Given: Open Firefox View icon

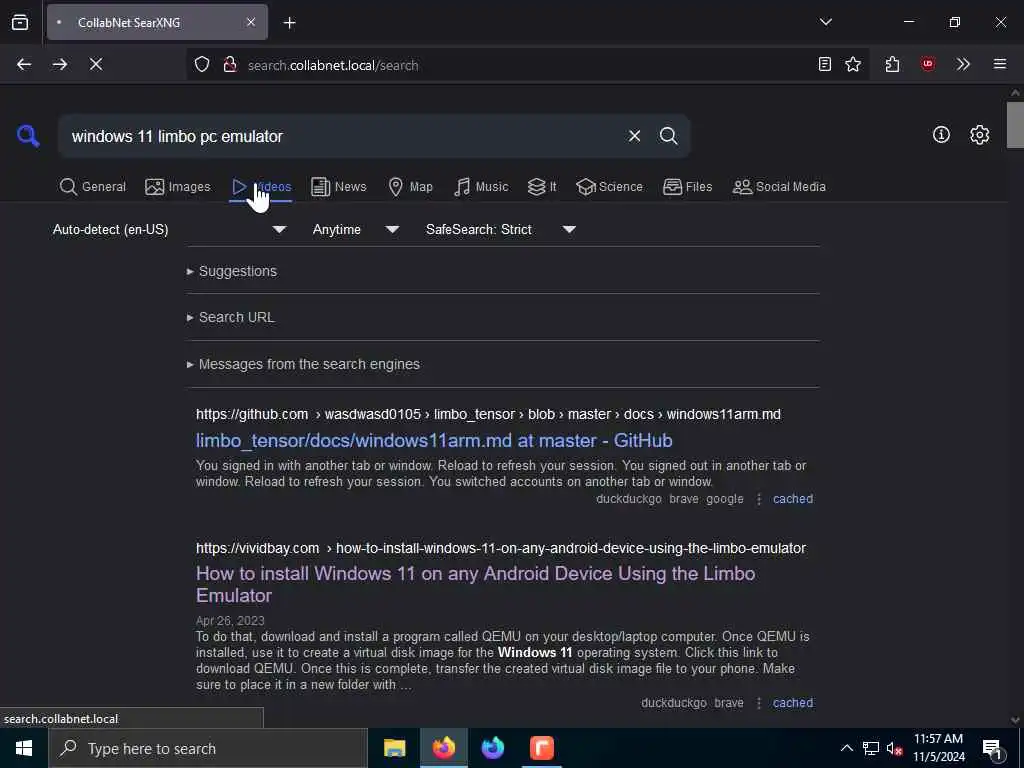Looking at the screenshot, I should tap(20, 22).
